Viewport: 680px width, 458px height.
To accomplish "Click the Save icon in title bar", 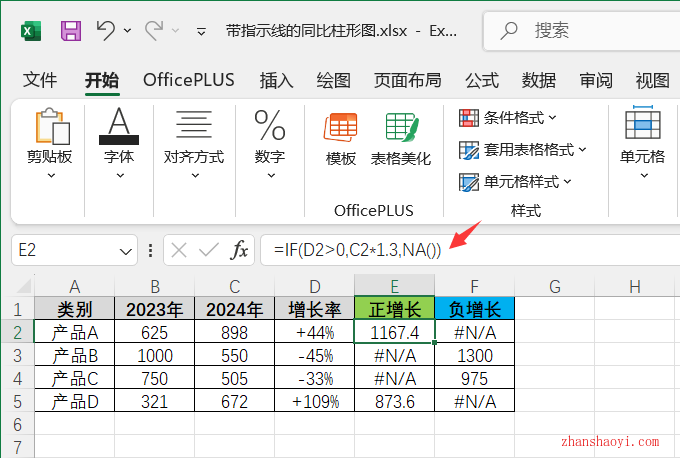I will tap(71, 31).
